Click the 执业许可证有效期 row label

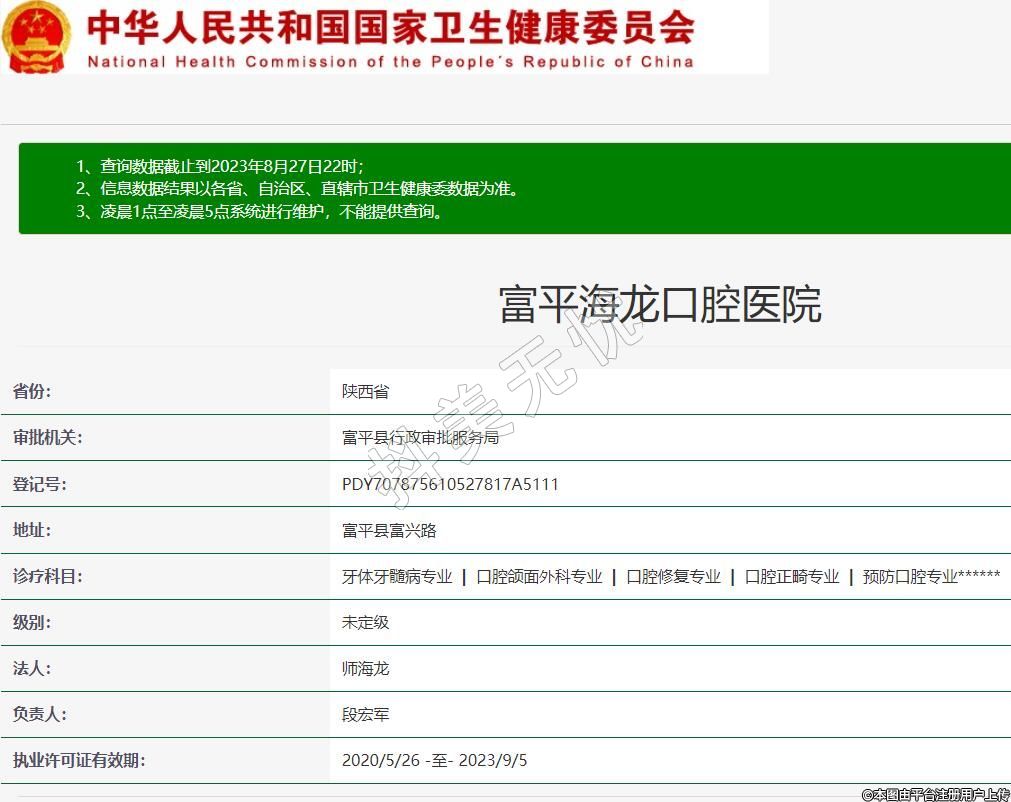pyautogui.click(x=79, y=761)
